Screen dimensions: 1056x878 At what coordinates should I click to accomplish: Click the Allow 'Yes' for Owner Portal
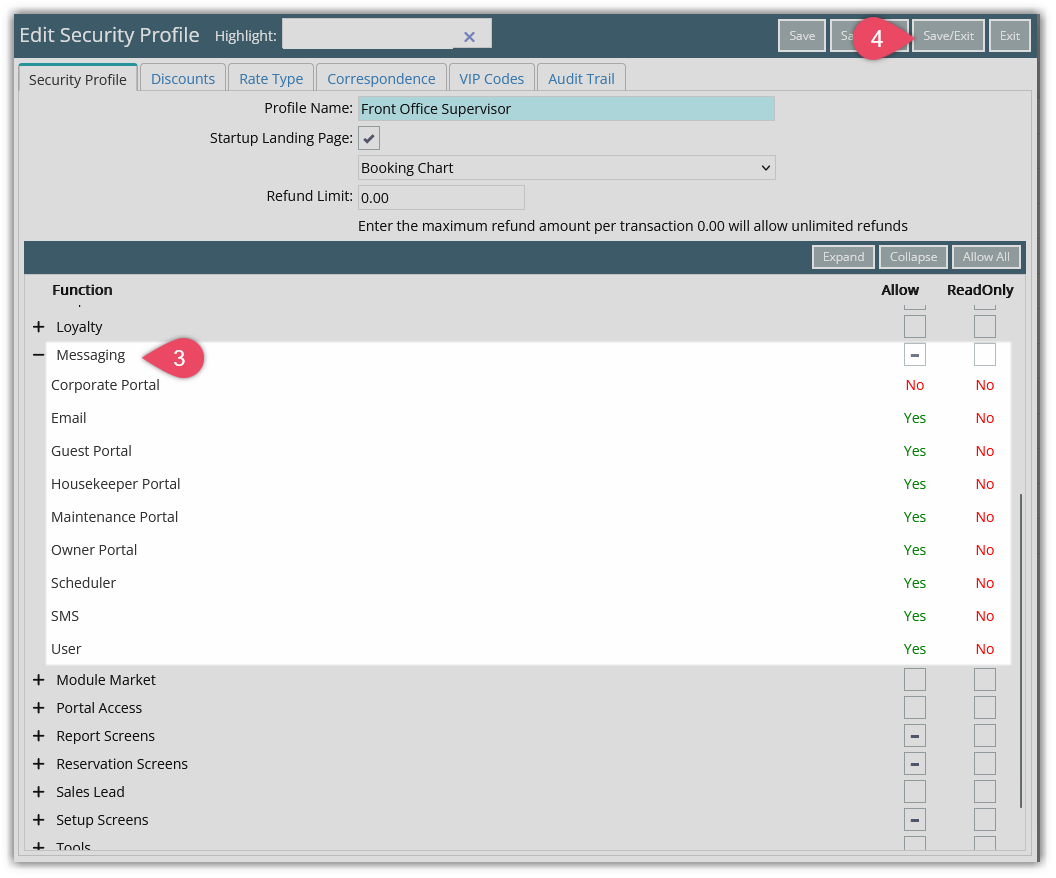[x=915, y=551]
